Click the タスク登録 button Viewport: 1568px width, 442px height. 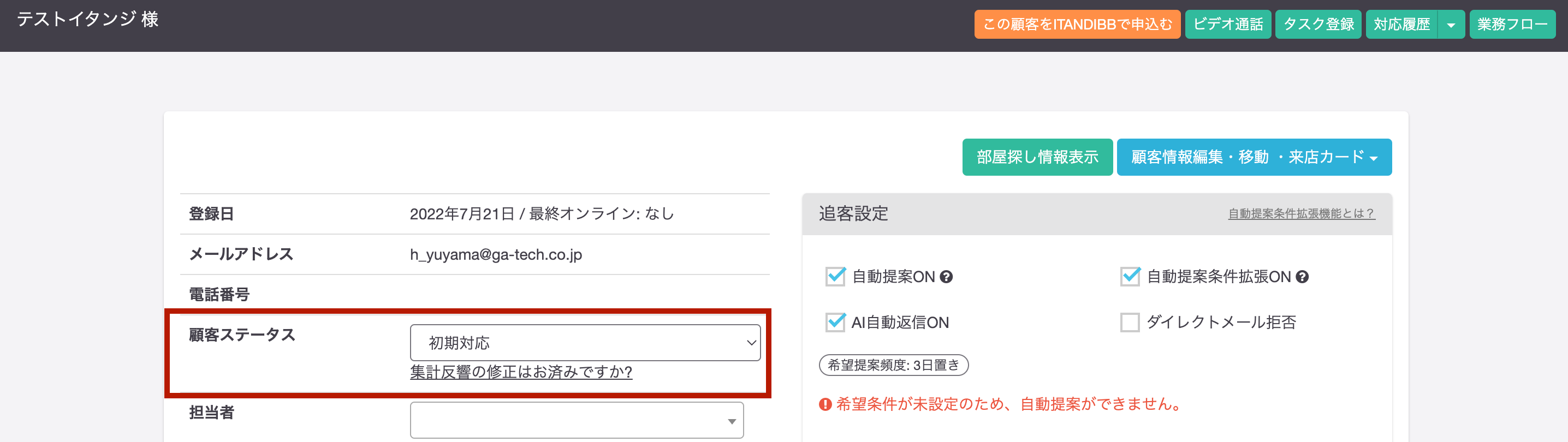tap(1318, 25)
